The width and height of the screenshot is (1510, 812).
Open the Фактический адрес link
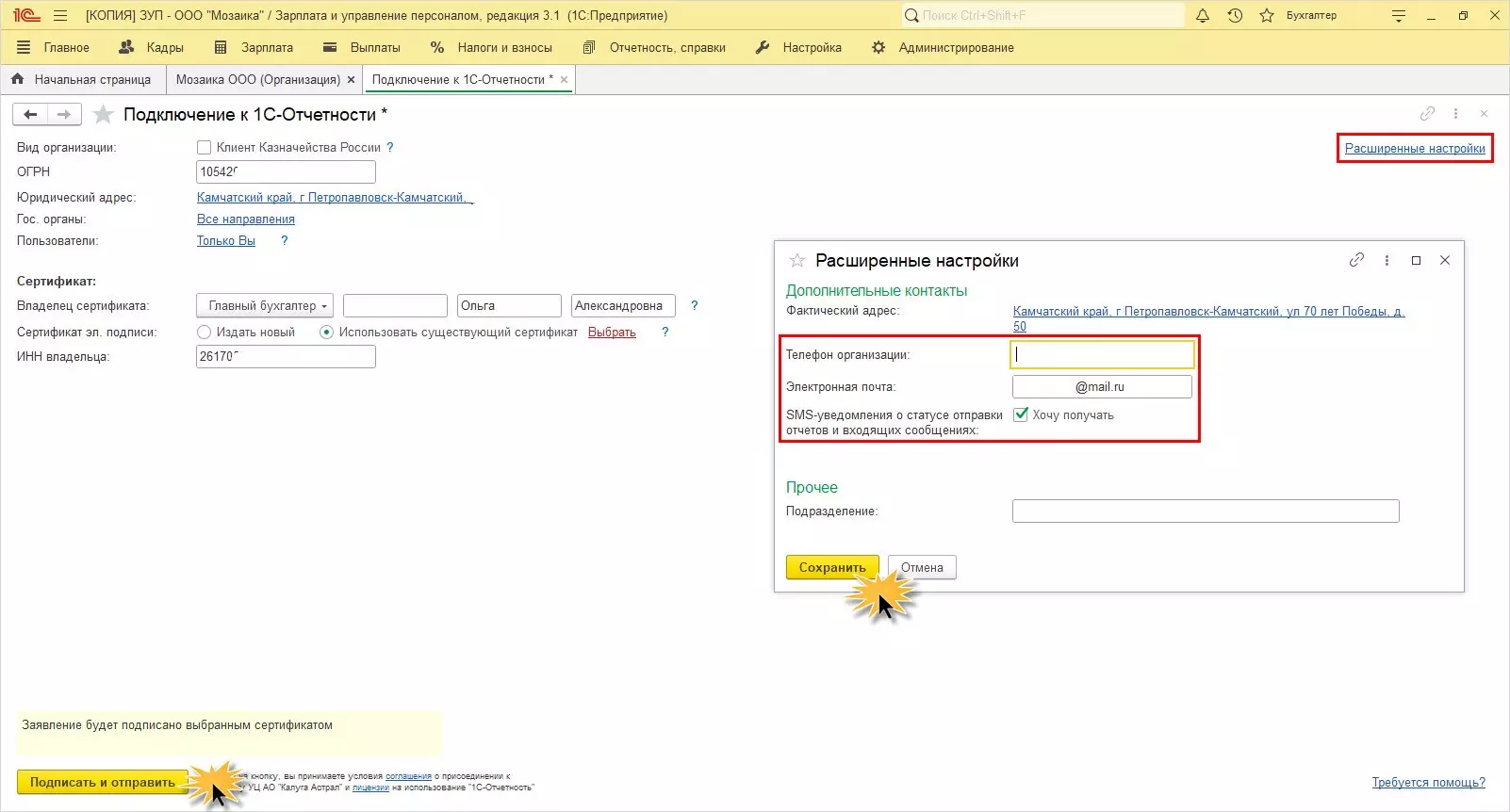[x=1208, y=318]
